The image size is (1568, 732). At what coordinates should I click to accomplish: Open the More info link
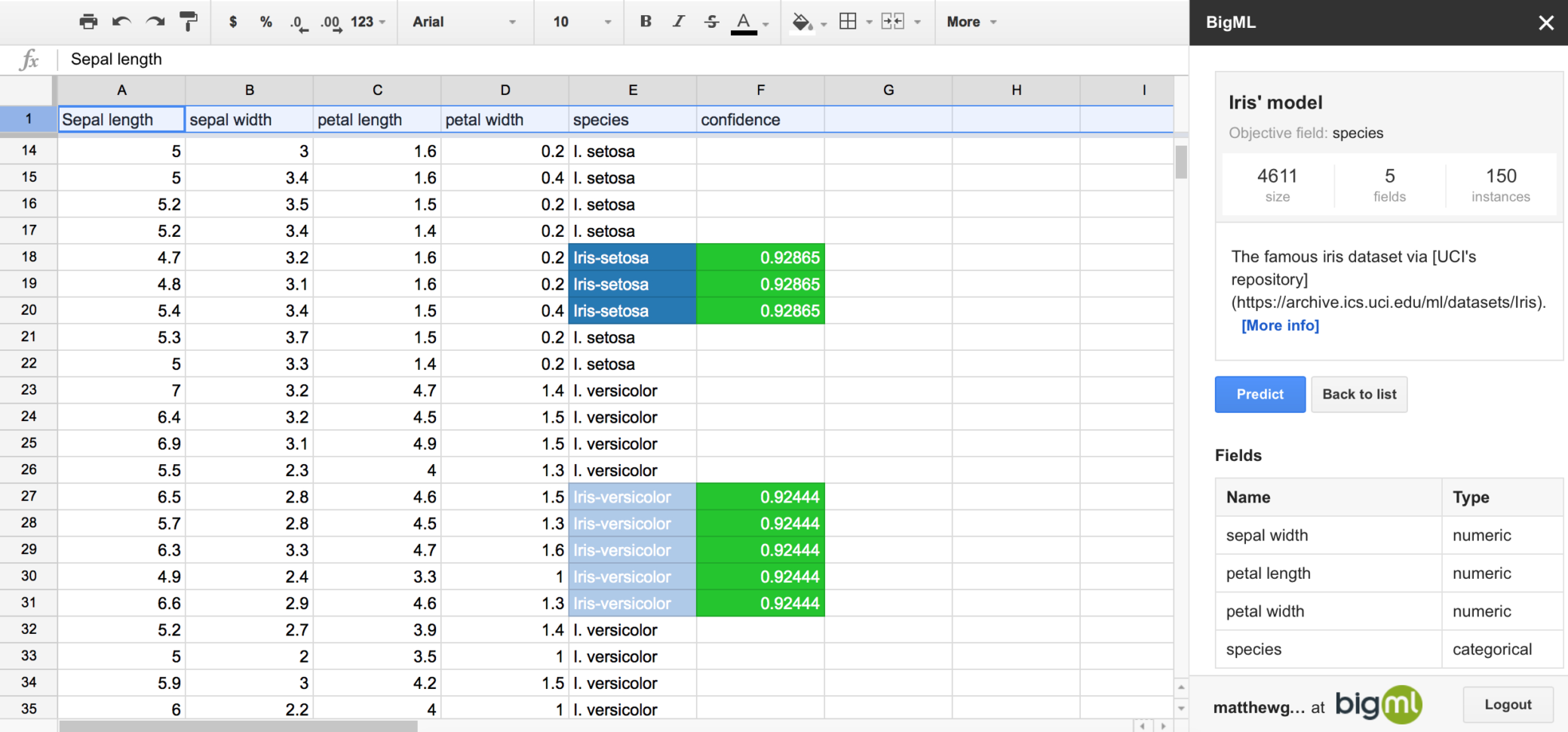click(1280, 325)
